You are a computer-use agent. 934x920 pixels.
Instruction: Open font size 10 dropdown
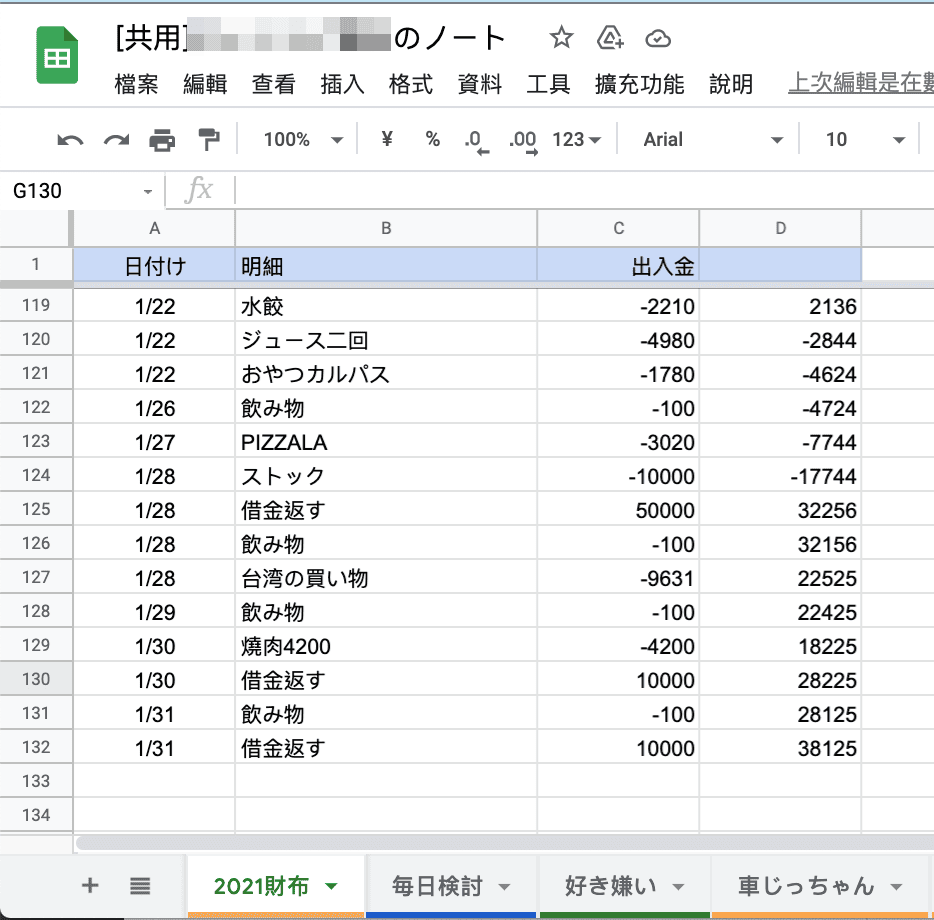tap(865, 139)
